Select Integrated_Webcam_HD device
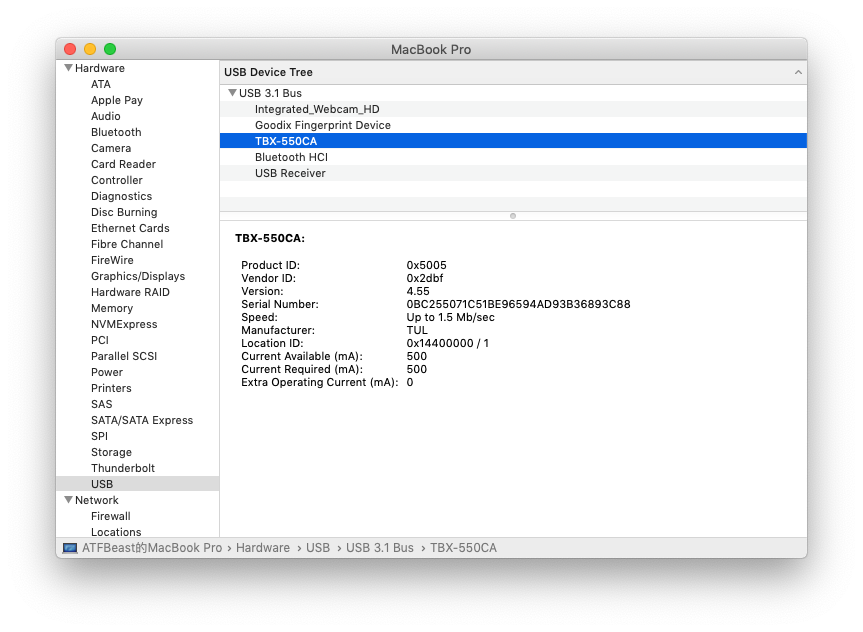This screenshot has width=863, height=632. coord(513,109)
